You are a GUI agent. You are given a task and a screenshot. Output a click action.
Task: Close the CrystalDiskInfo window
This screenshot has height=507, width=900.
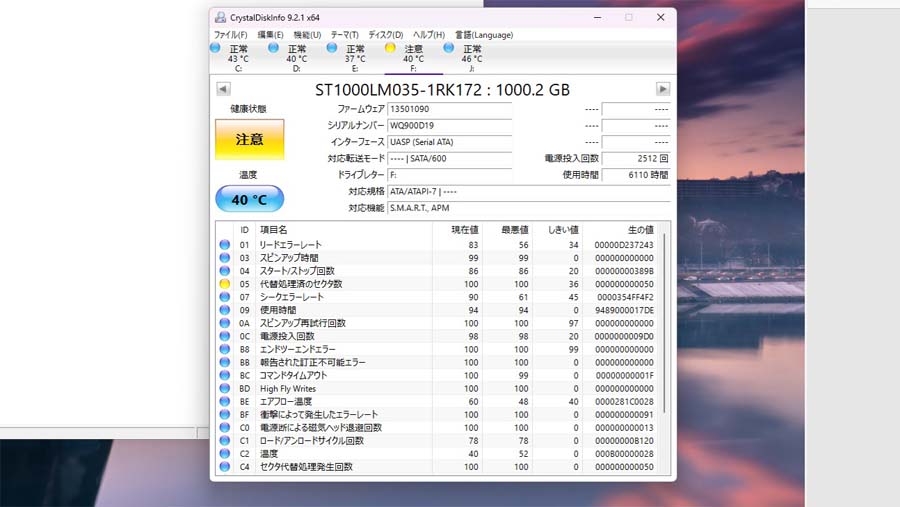661,18
